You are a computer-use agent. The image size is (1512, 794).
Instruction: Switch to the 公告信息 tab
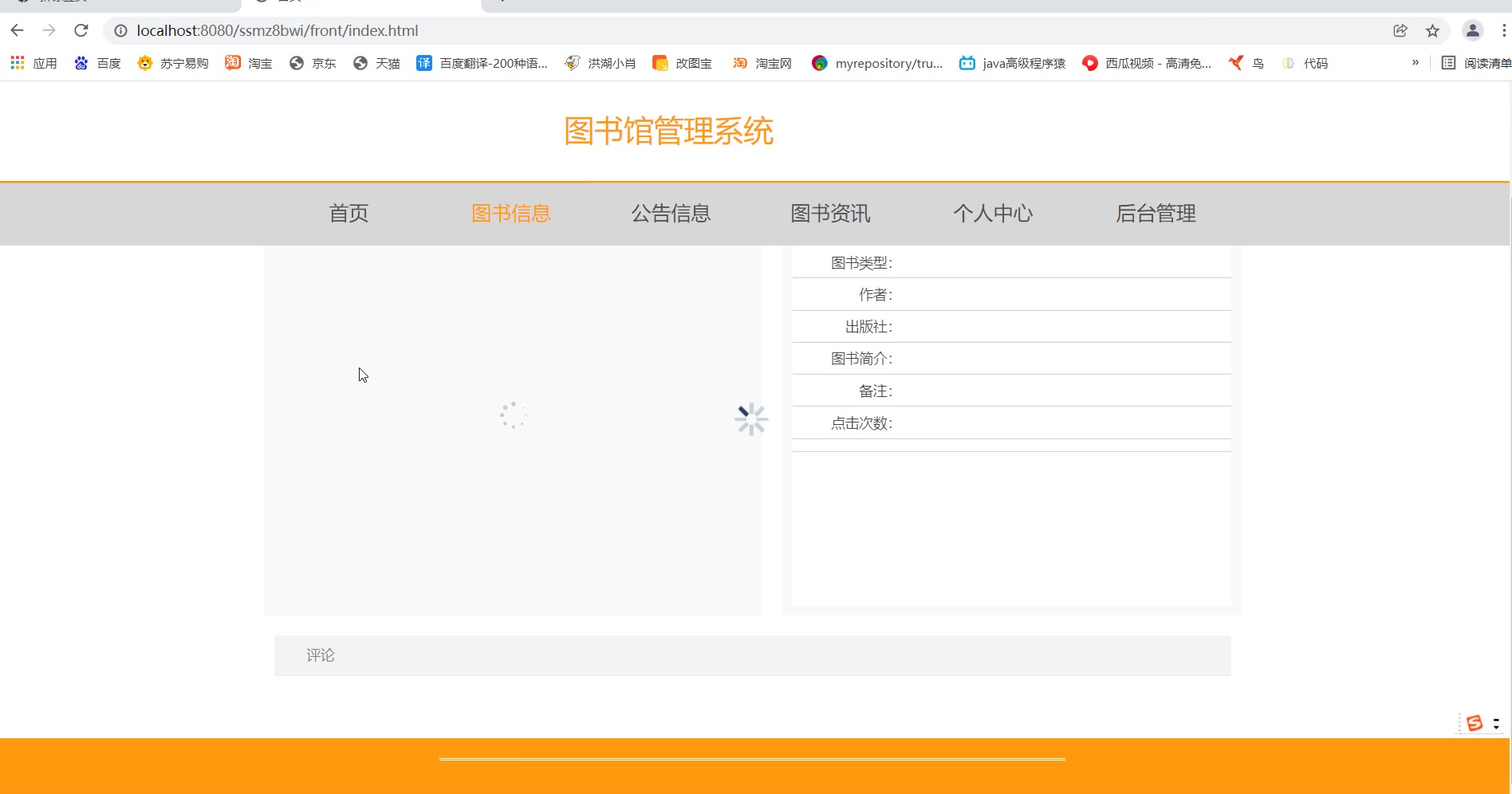671,214
